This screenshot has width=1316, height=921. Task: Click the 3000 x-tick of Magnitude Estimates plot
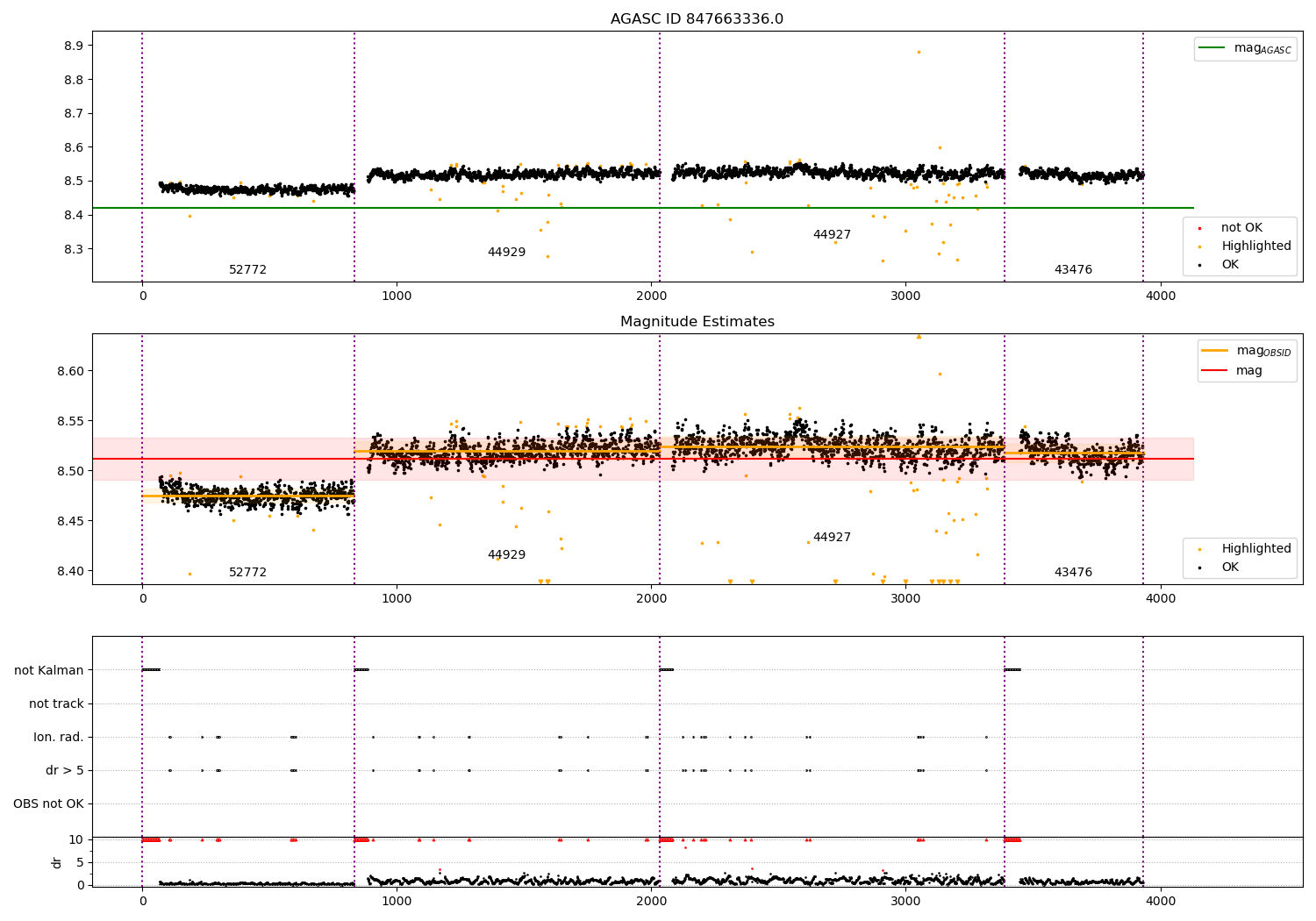coord(906,599)
